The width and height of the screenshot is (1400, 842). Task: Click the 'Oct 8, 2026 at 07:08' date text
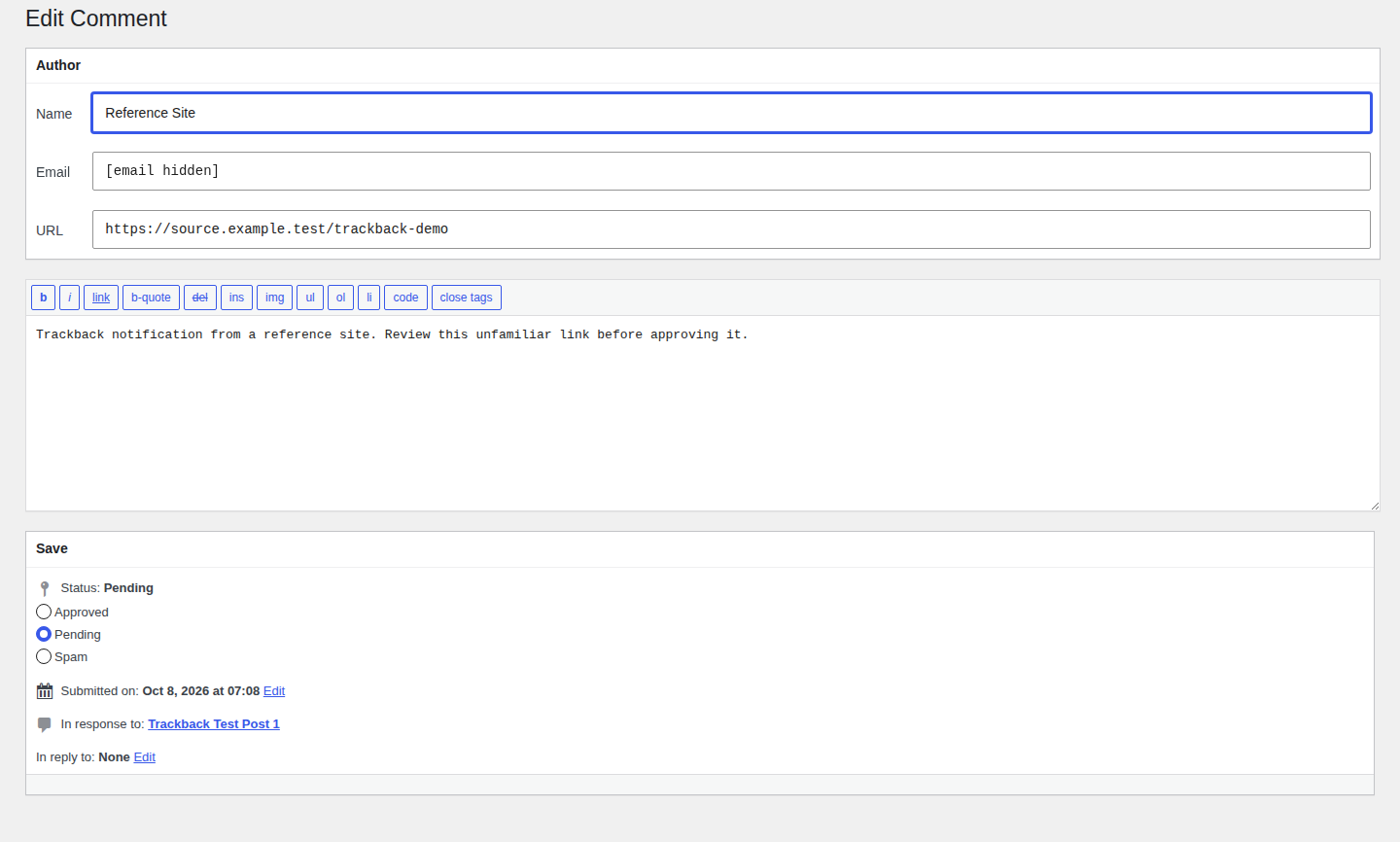[201, 691]
